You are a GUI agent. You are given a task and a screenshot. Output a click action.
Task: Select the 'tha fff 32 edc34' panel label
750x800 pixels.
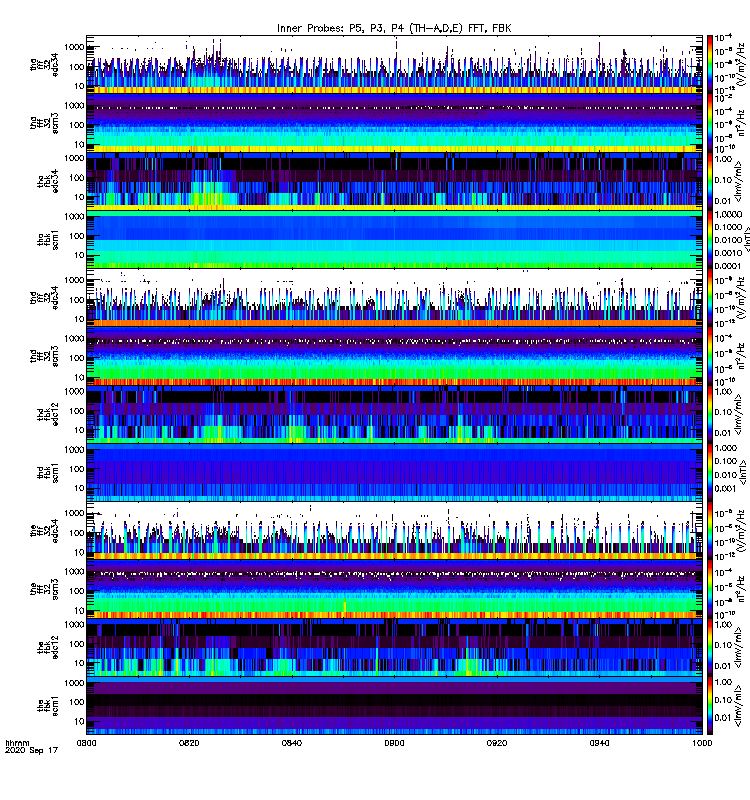click(x=44, y=64)
